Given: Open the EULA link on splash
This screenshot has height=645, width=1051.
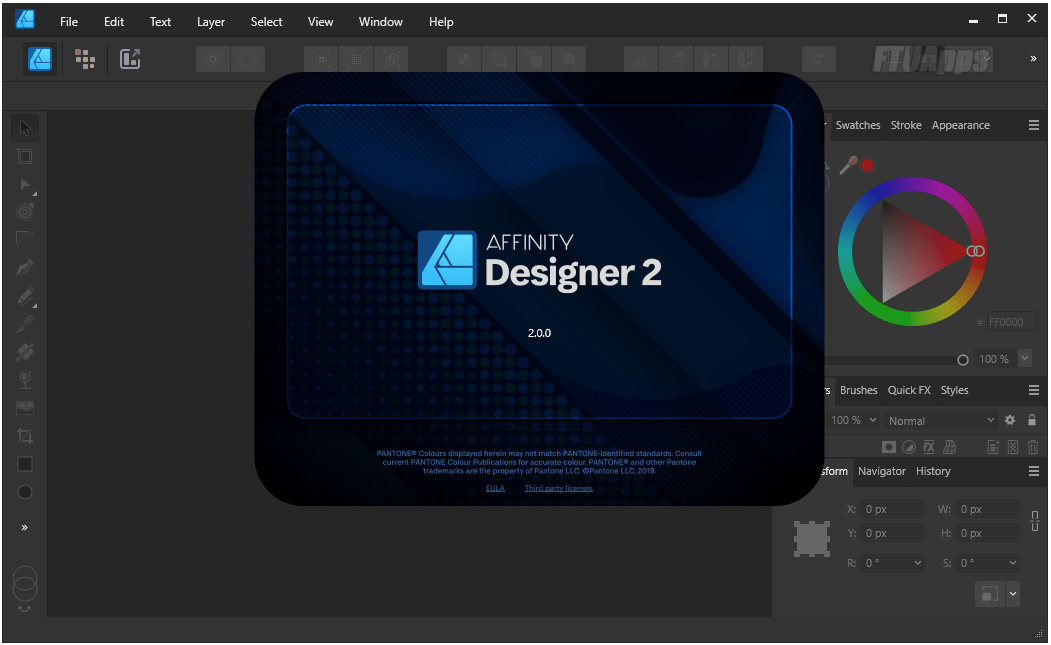Looking at the screenshot, I should (x=495, y=488).
